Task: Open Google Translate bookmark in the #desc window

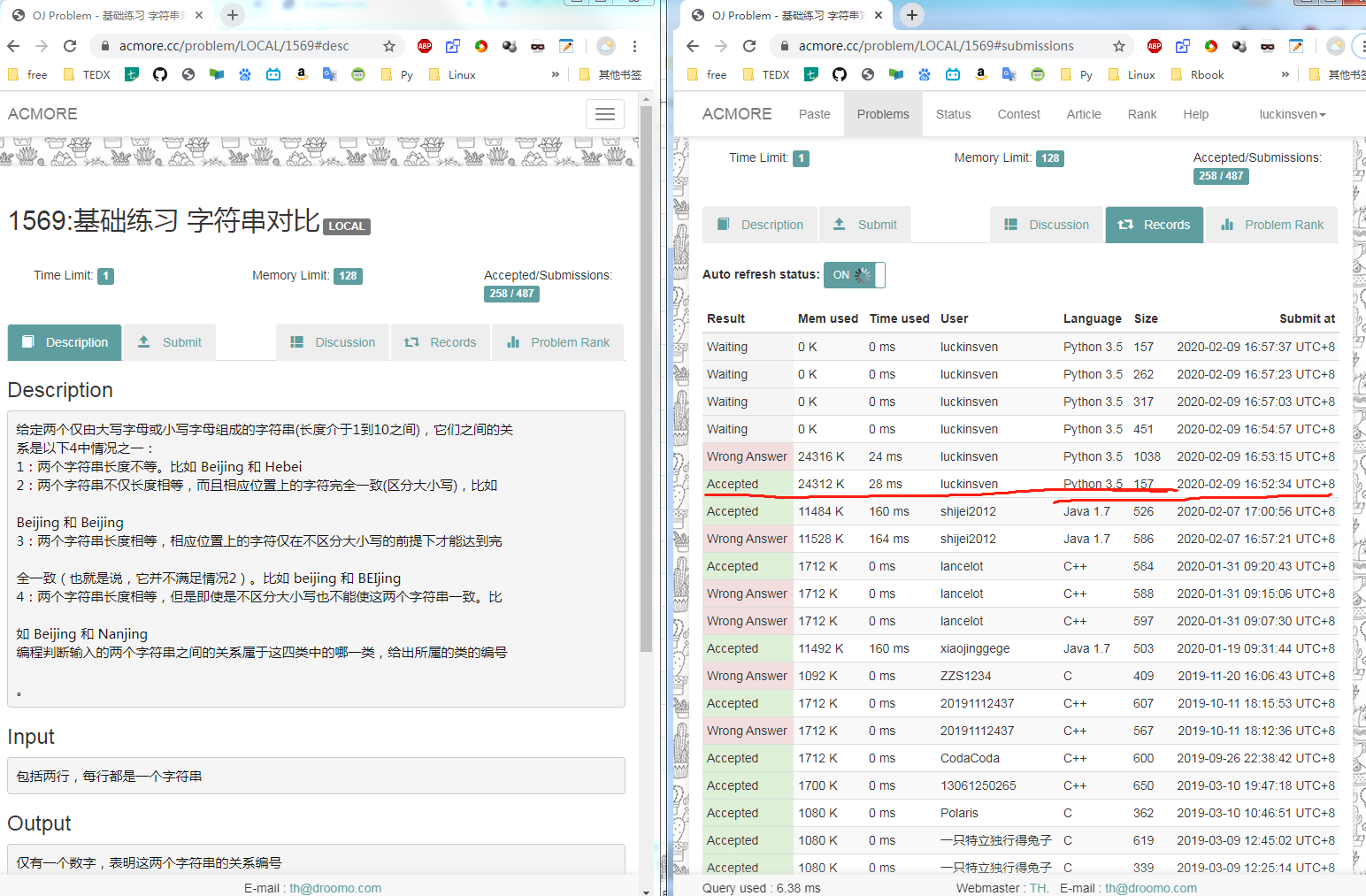Action: point(330,74)
